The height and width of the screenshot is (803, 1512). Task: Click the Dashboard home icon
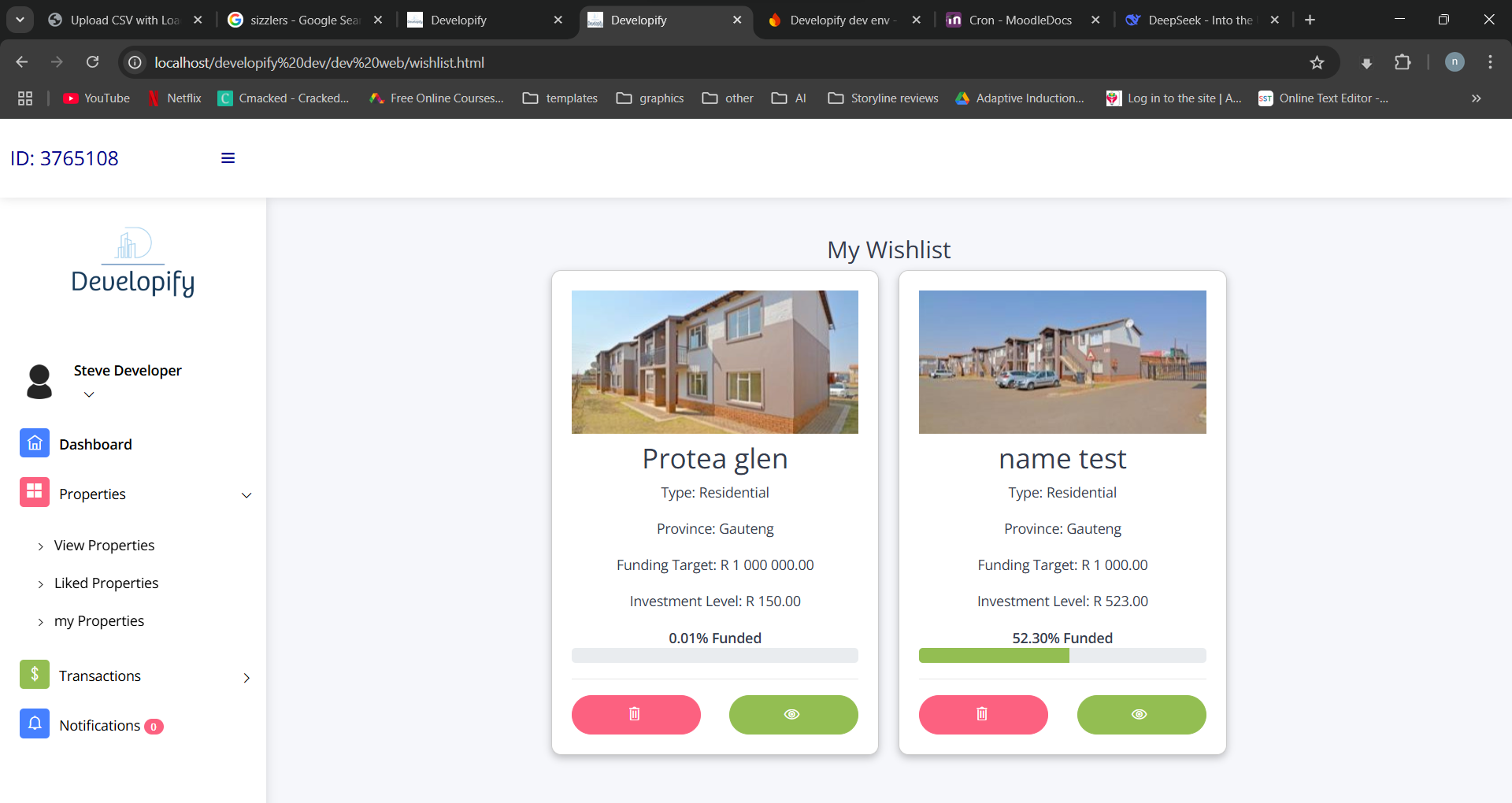coord(35,444)
